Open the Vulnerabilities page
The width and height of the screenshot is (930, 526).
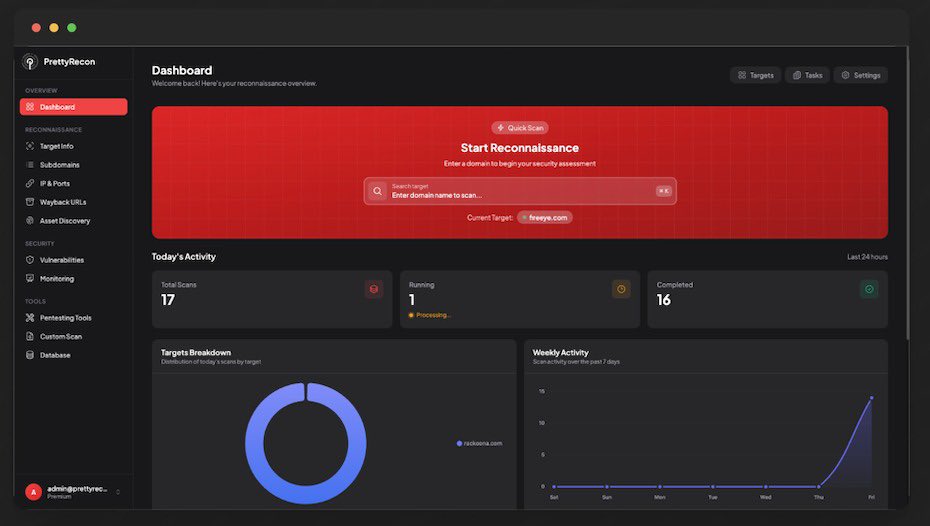[74, 260]
